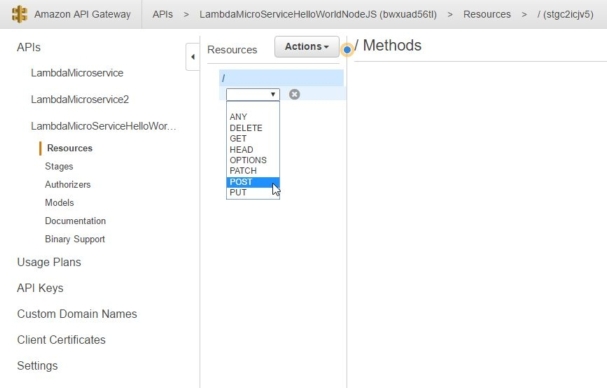Screen dimensions: 607x388
Task: Select the root / resource row
Action: (281, 78)
